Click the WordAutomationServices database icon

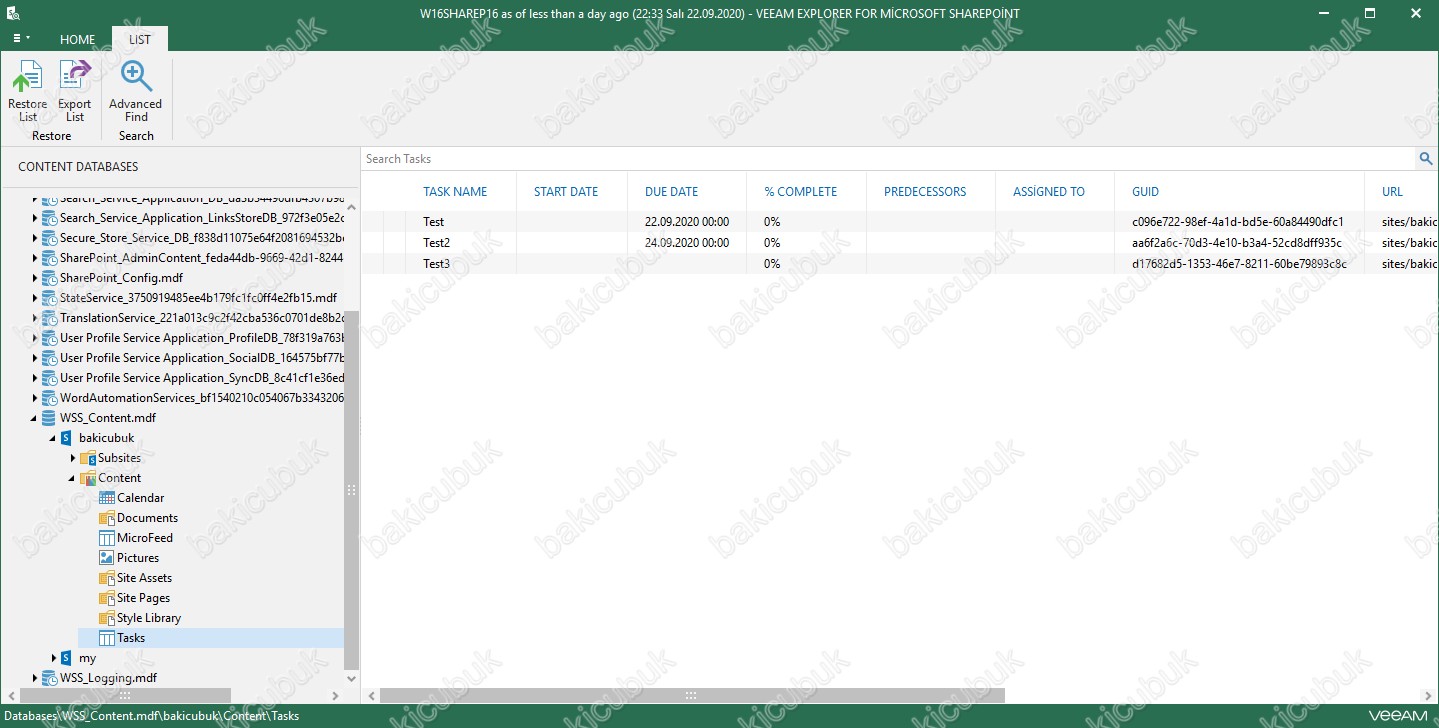[x=49, y=398]
